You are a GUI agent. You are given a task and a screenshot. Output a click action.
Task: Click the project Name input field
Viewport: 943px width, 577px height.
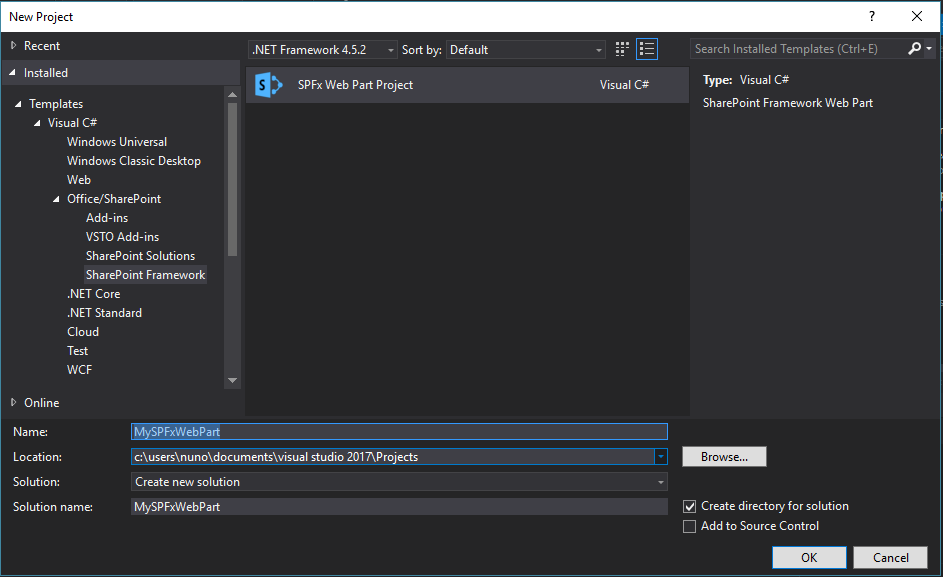(x=399, y=431)
